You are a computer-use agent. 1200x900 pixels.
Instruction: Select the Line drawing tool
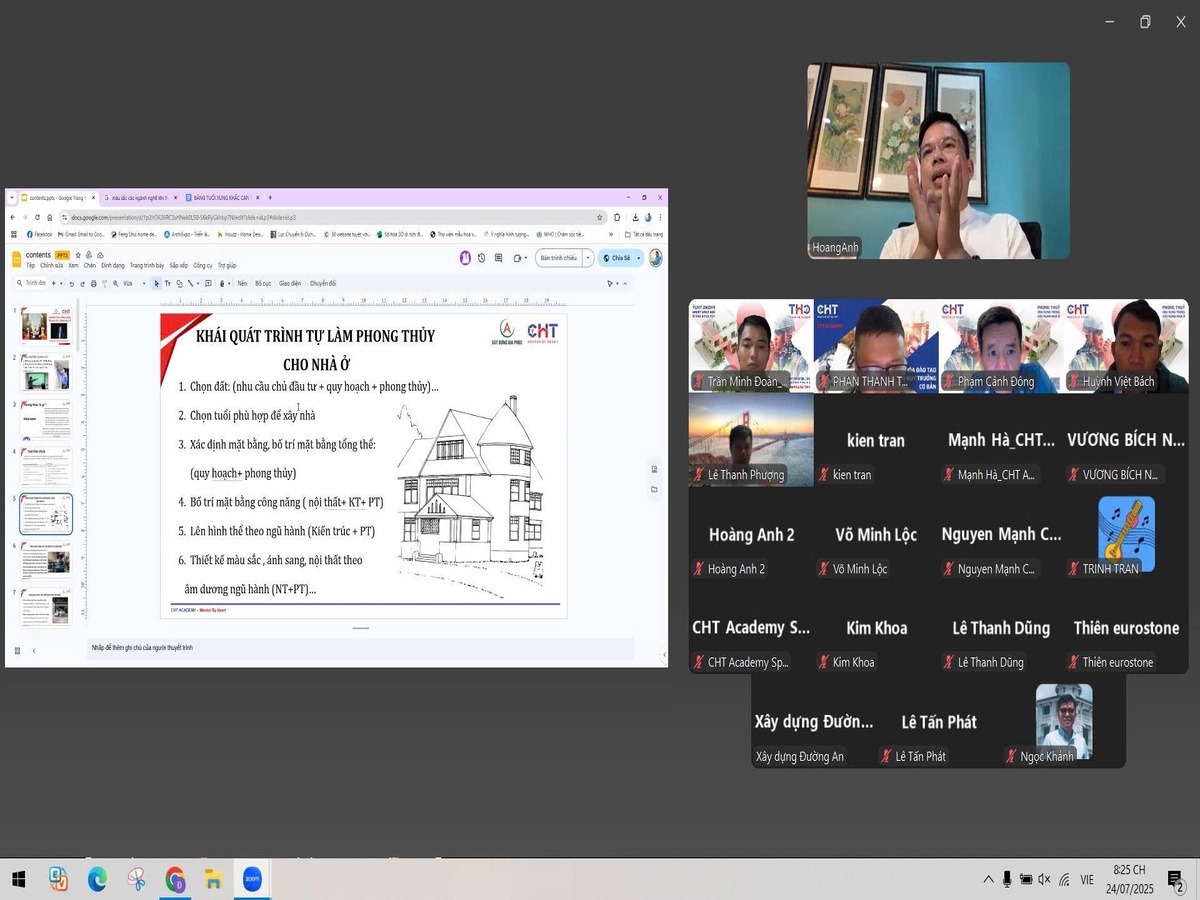(190, 283)
